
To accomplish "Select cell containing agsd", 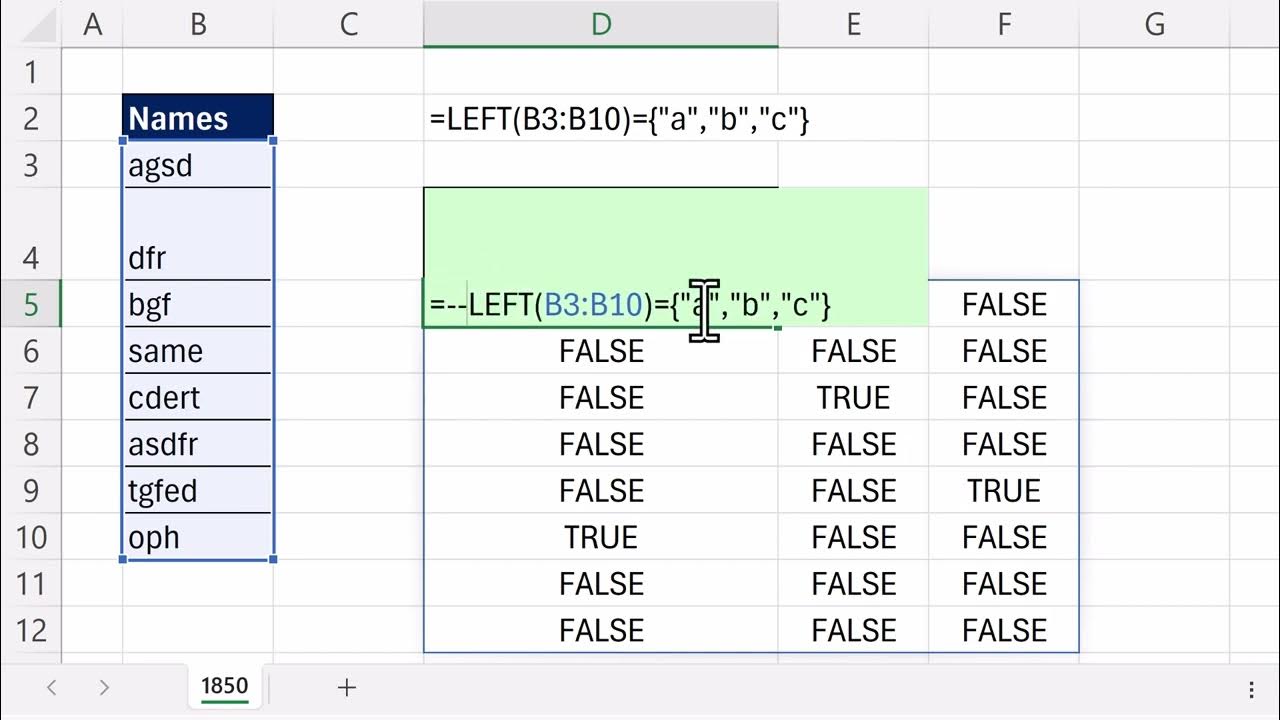I will point(198,165).
